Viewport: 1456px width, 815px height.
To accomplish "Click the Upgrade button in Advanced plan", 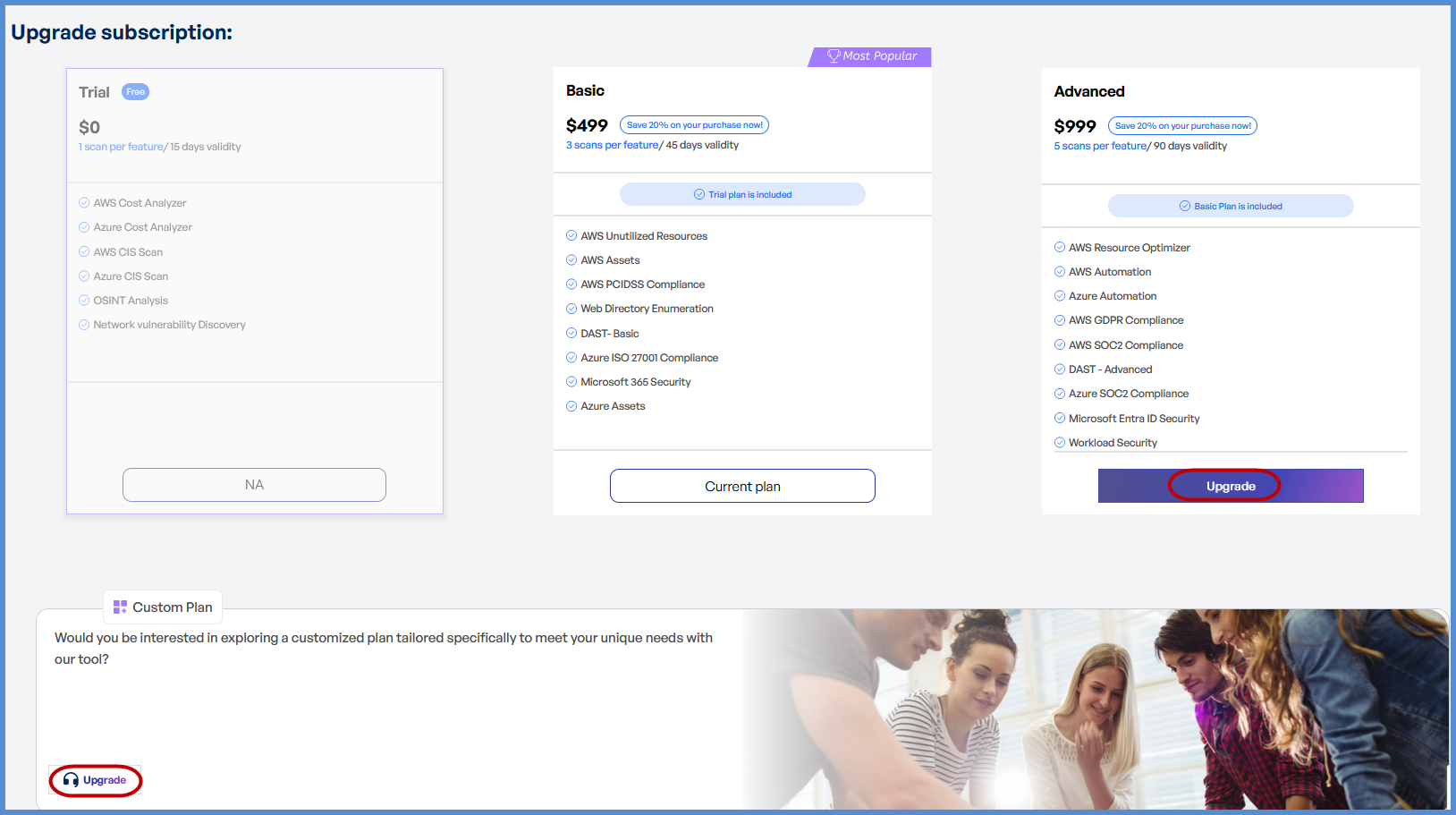I will (1230, 486).
